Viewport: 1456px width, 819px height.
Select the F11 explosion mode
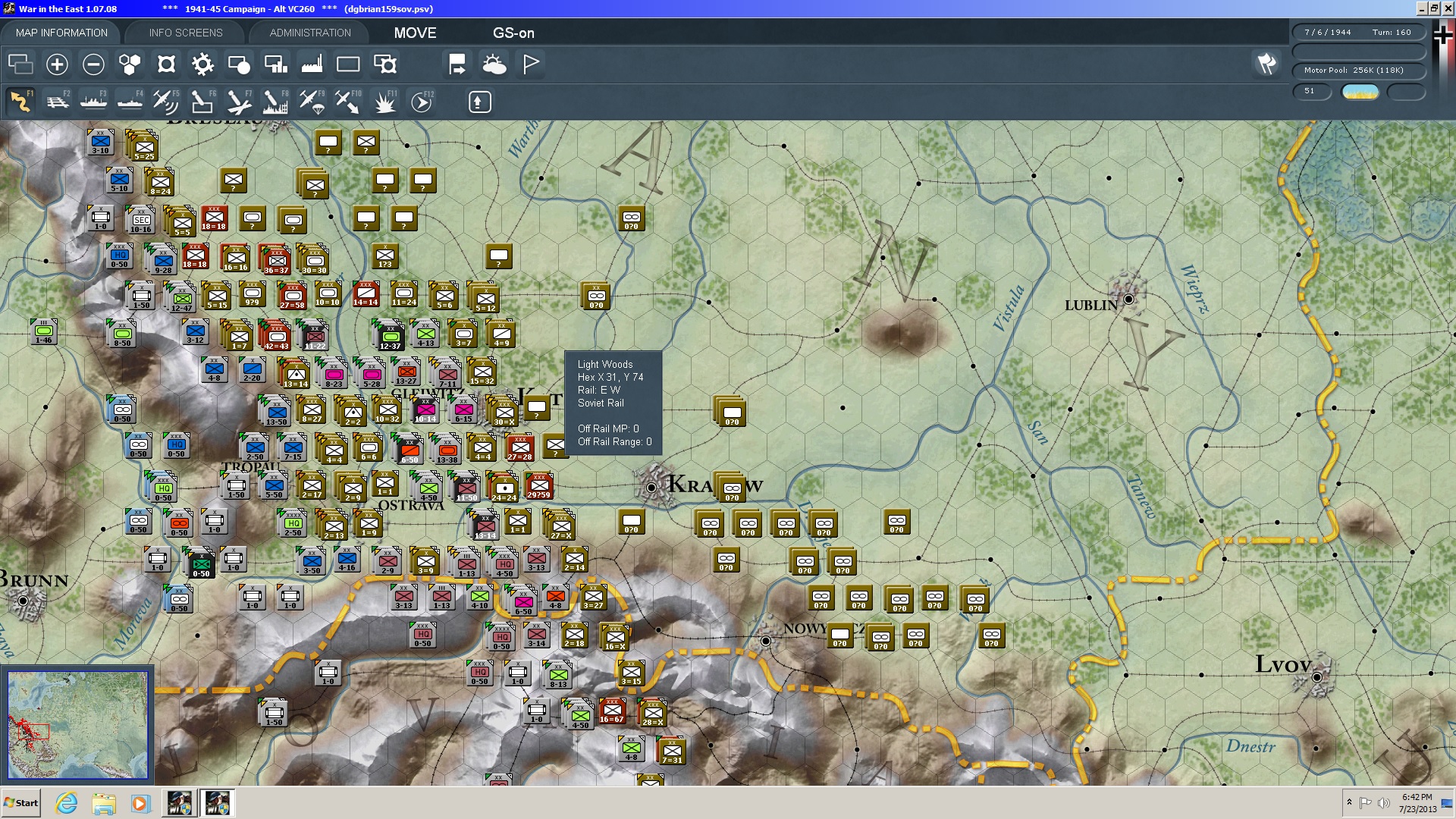[x=384, y=102]
